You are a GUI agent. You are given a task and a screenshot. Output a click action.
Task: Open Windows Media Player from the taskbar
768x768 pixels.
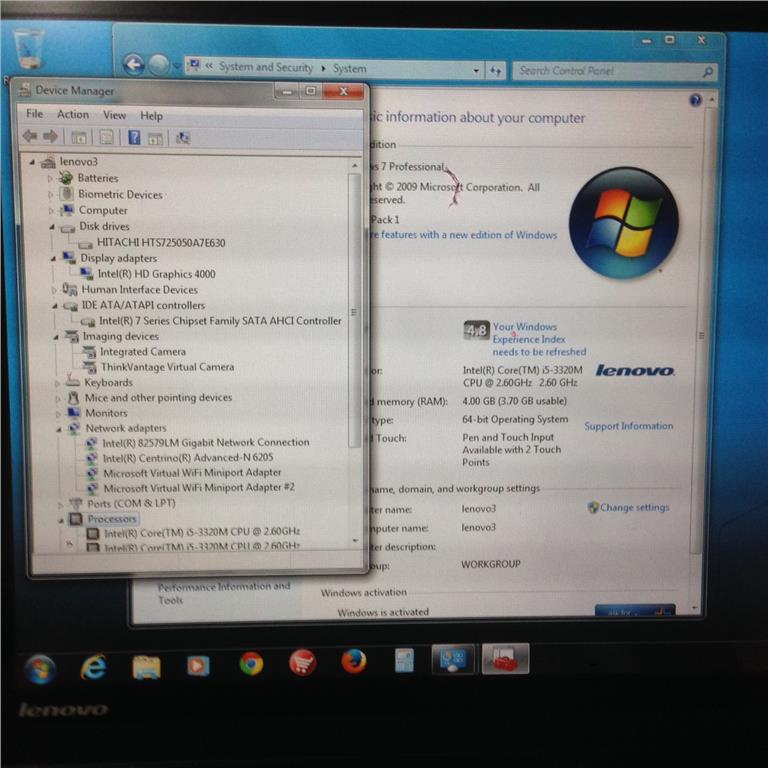[198, 666]
